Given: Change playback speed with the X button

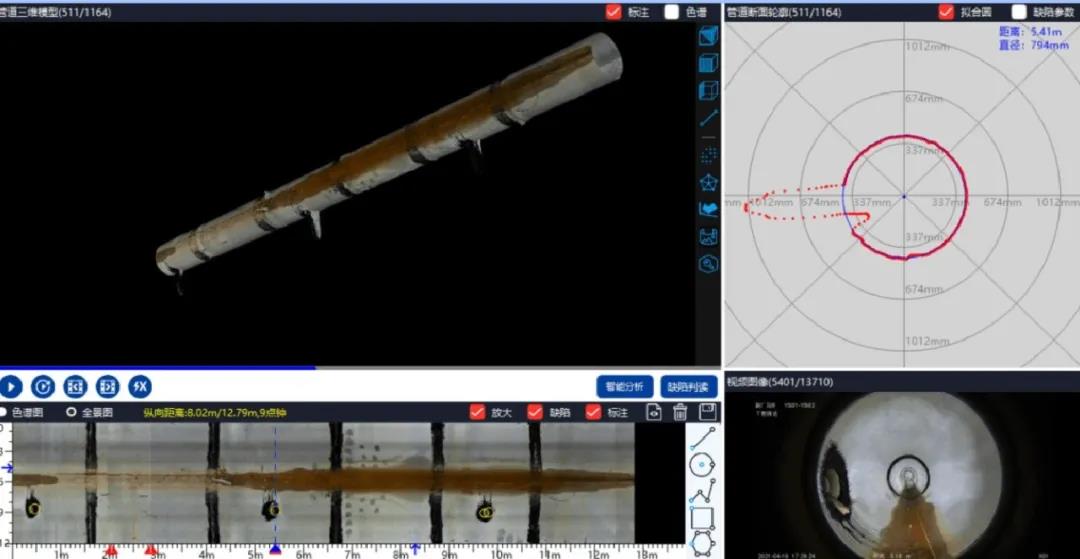Looking at the screenshot, I should [141, 387].
